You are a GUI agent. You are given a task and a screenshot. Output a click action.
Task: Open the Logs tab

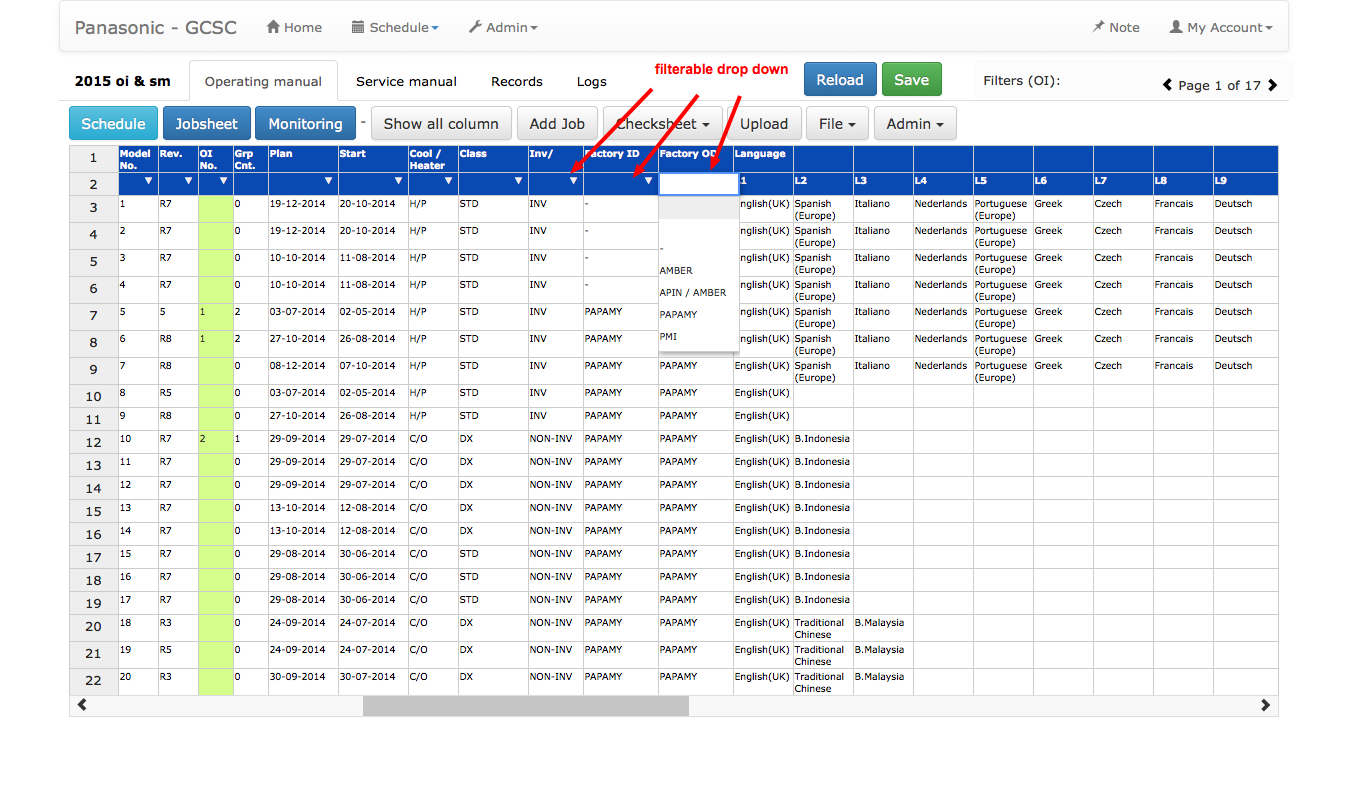point(591,81)
